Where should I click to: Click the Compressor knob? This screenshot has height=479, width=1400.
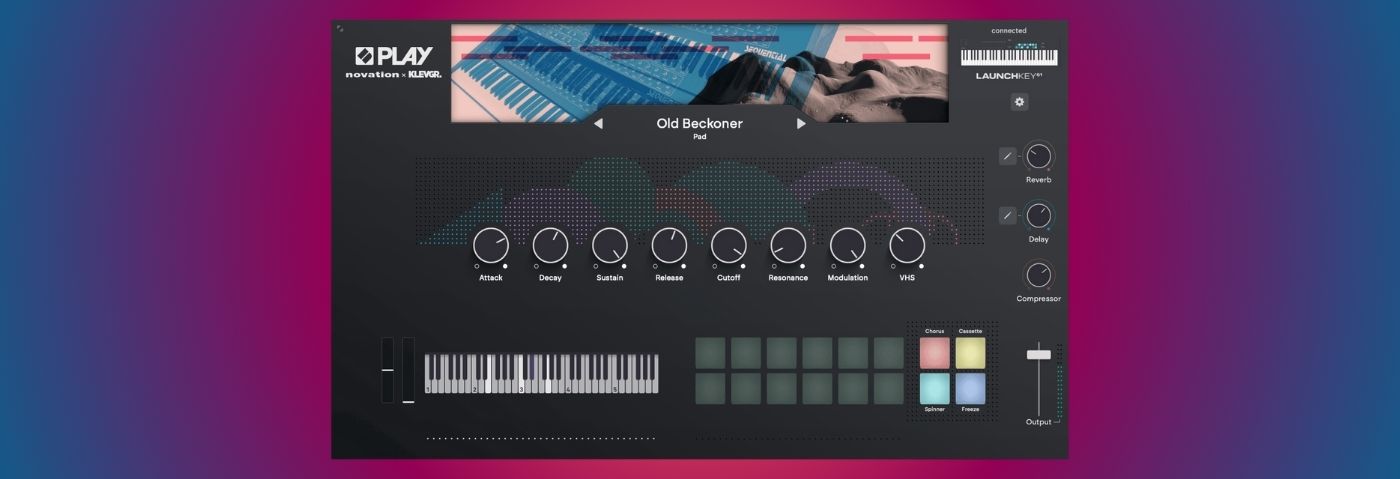tap(1039, 275)
